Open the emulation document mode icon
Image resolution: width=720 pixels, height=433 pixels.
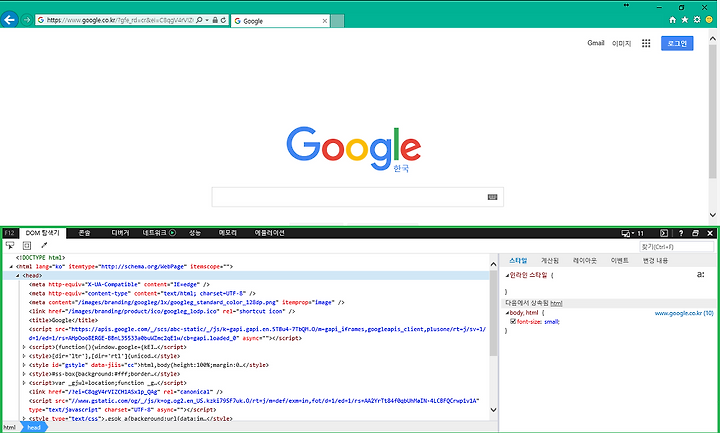[x=625, y=233]
